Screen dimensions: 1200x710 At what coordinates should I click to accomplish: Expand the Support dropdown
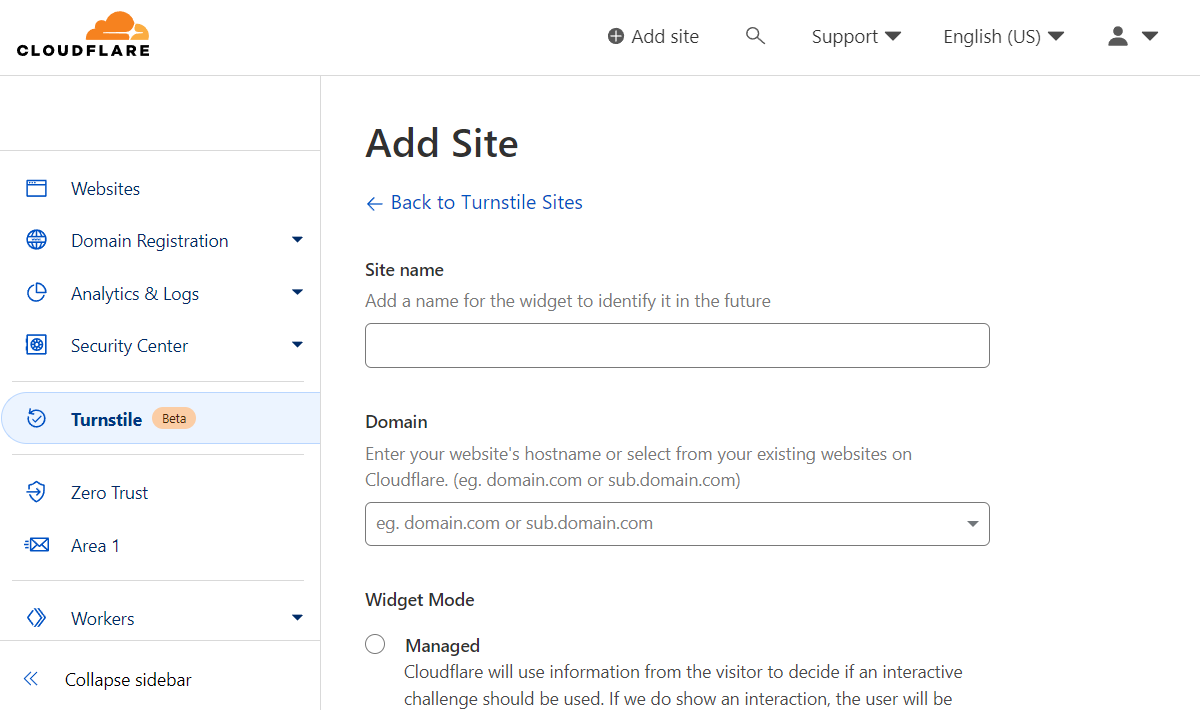(855, 36)
